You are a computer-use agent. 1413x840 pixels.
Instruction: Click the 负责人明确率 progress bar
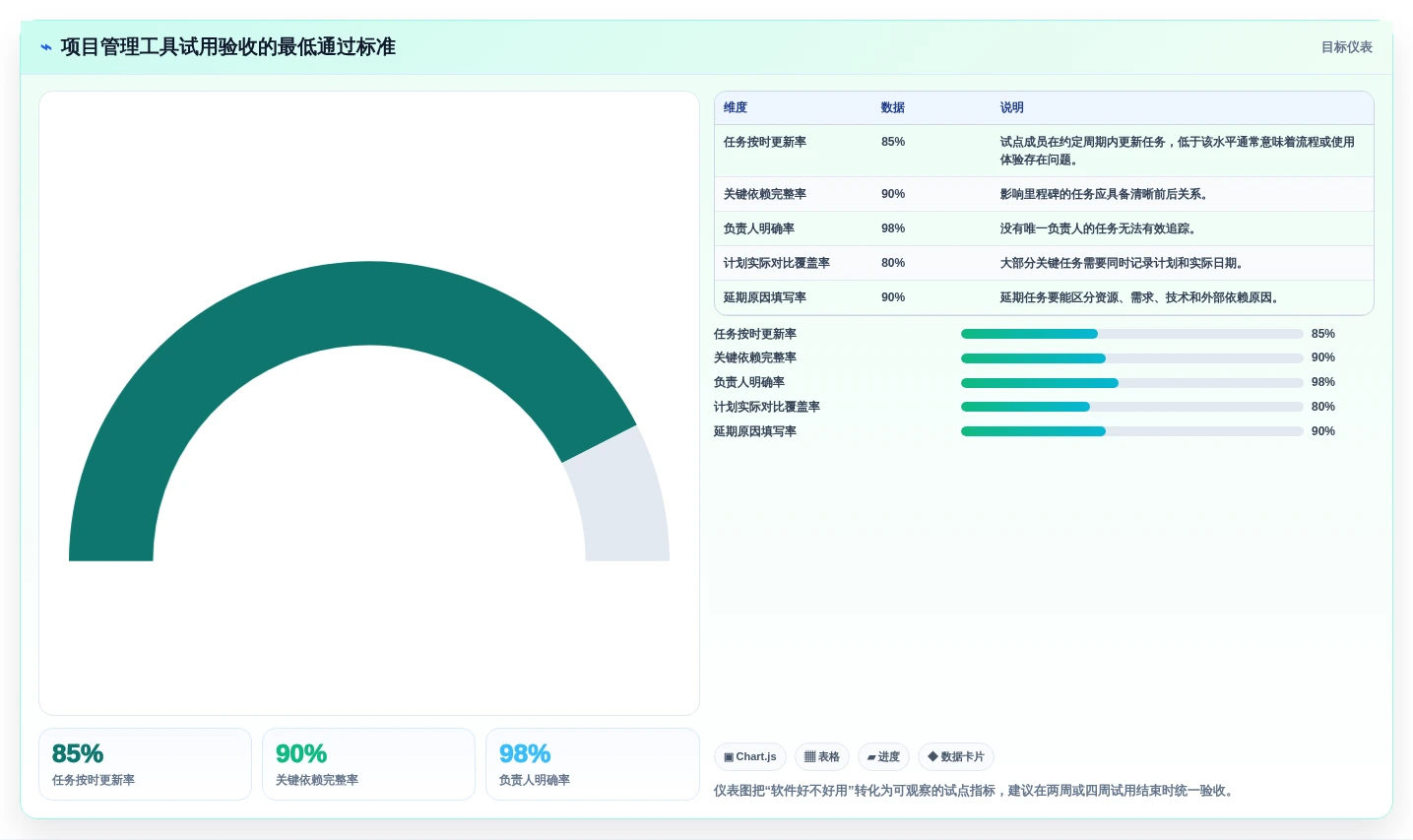[x=1132, y=383]
